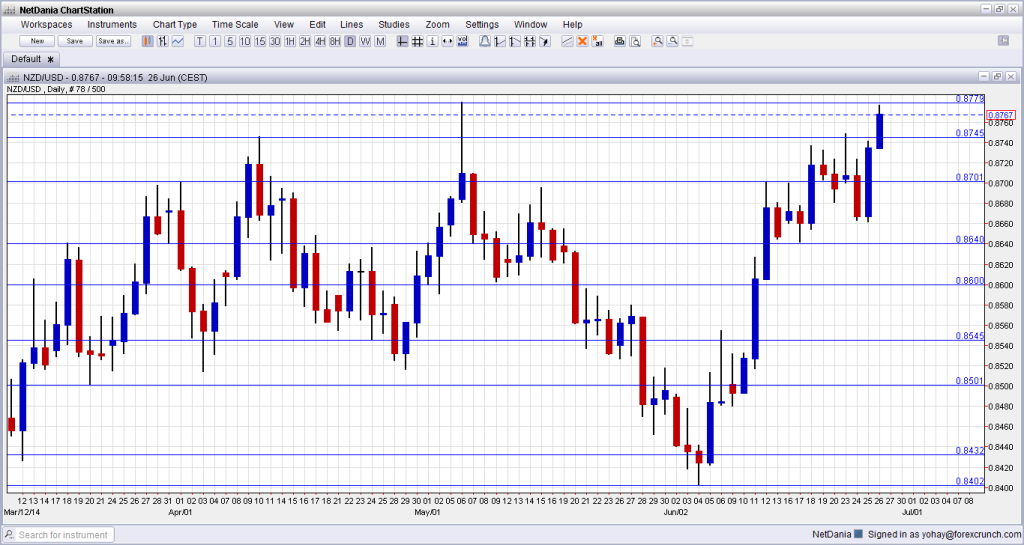Click the 0.8767 current price label
Image resolution: width=1024 pixels, height=545 pixels.
1001,115
